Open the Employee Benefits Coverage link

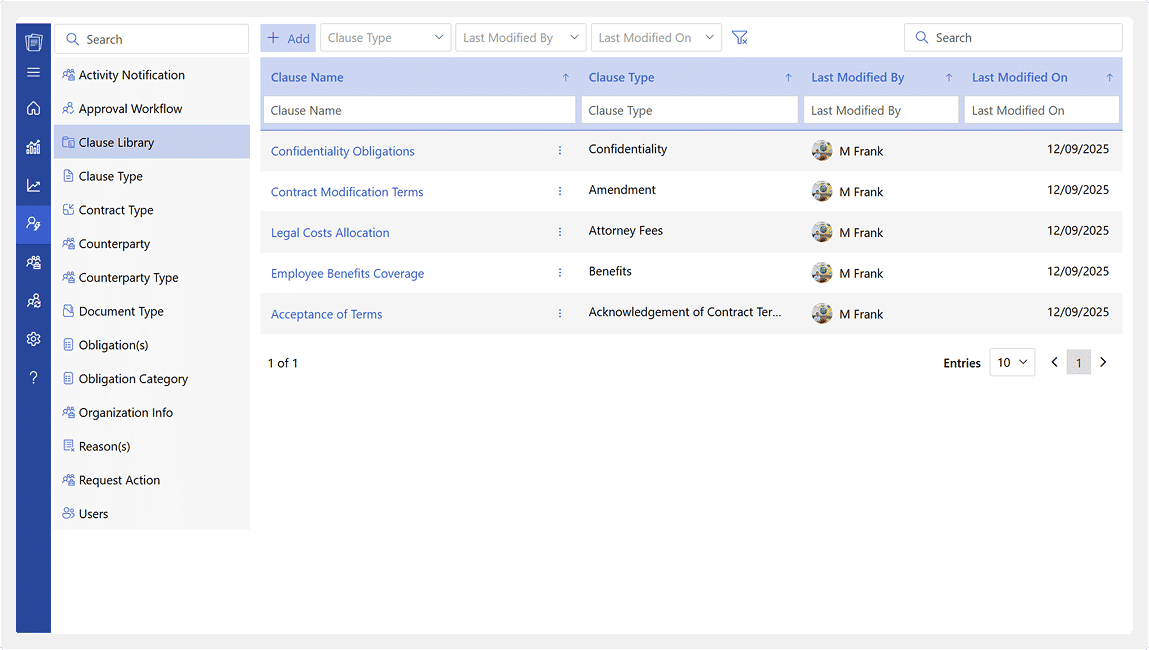pyautogui.click(x=347, y=274)
